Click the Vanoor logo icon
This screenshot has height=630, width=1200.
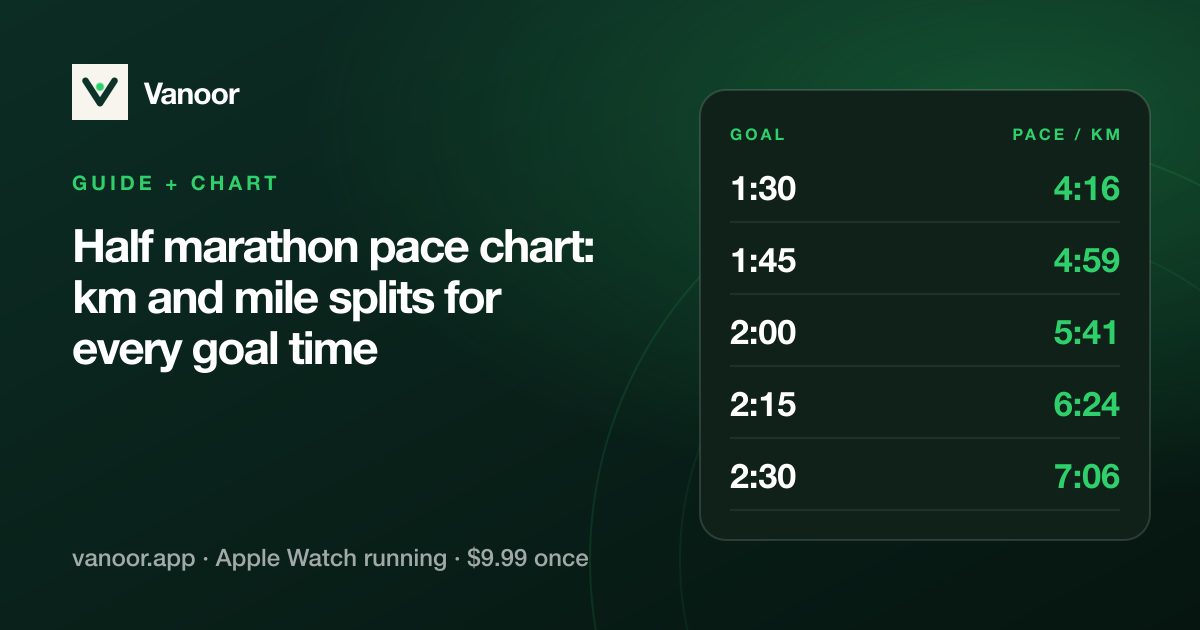(100, 92)
